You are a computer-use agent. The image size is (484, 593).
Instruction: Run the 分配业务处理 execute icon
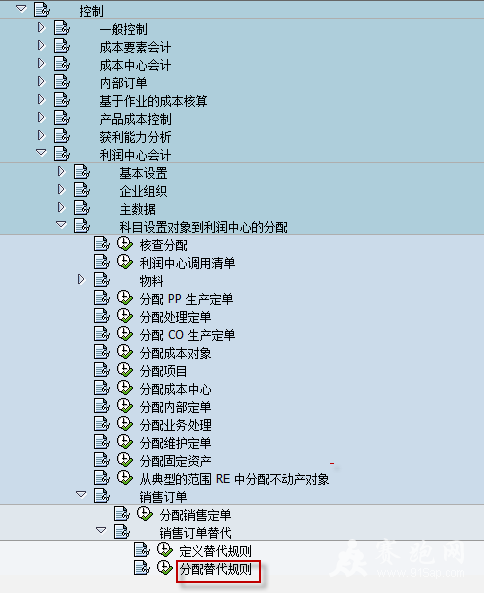pos(124,424)
